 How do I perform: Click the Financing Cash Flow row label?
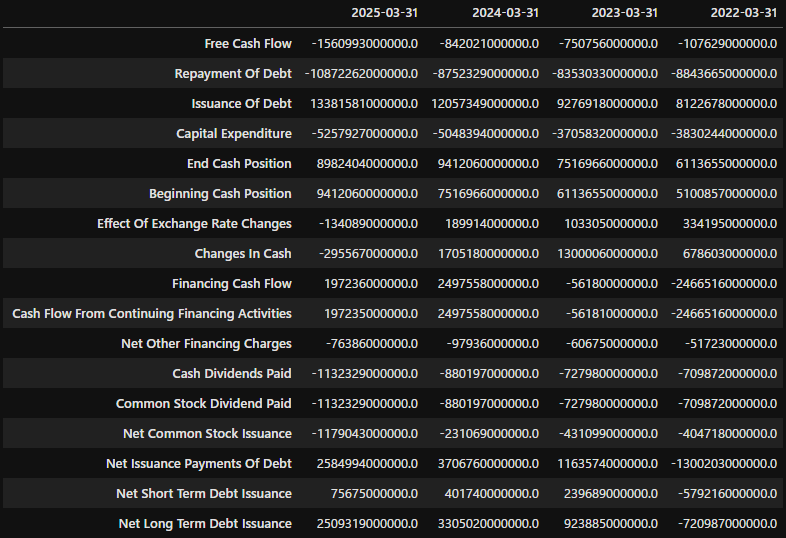pos(231,283)
